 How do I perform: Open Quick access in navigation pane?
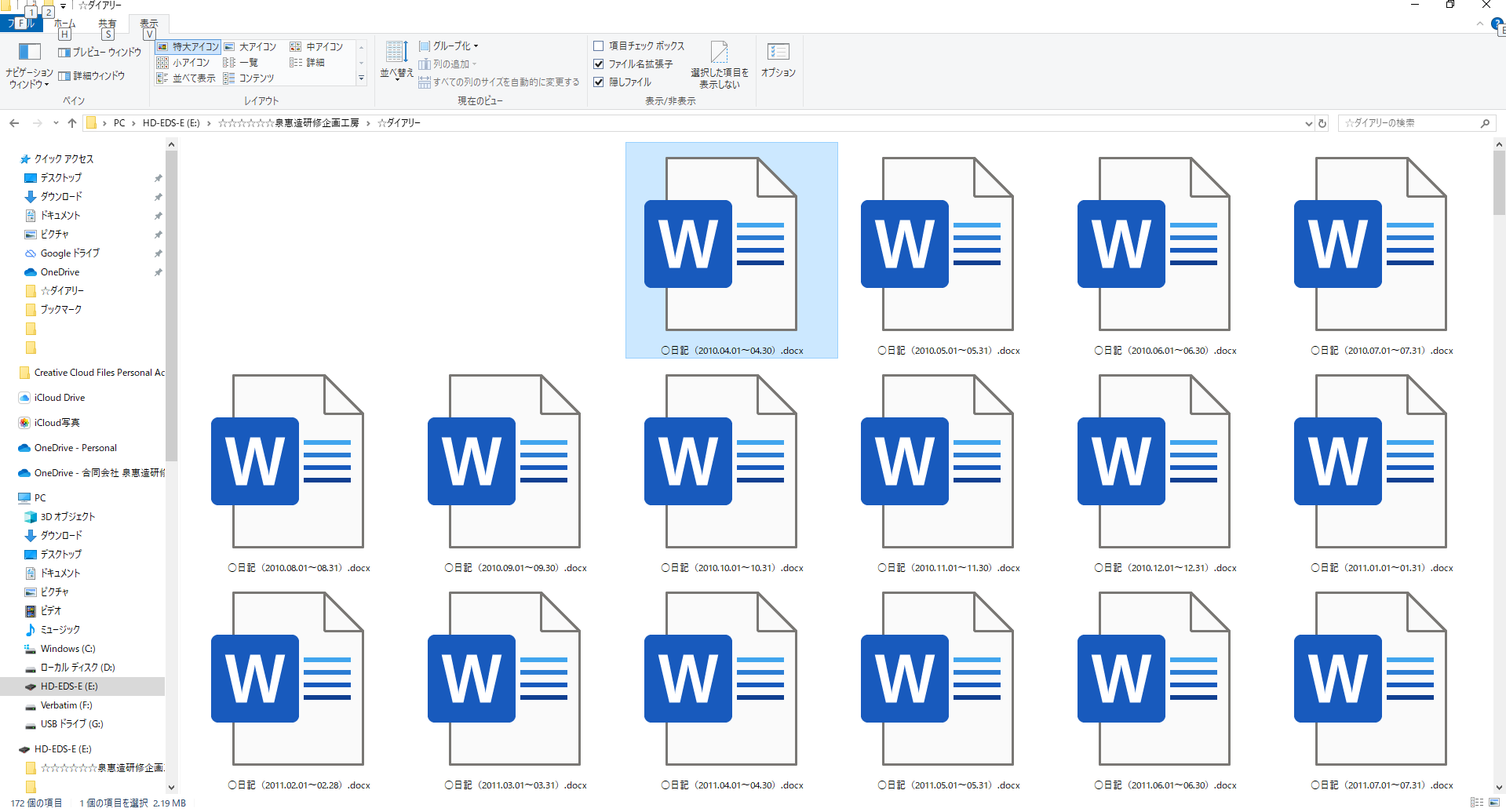[x=63, y=159]
